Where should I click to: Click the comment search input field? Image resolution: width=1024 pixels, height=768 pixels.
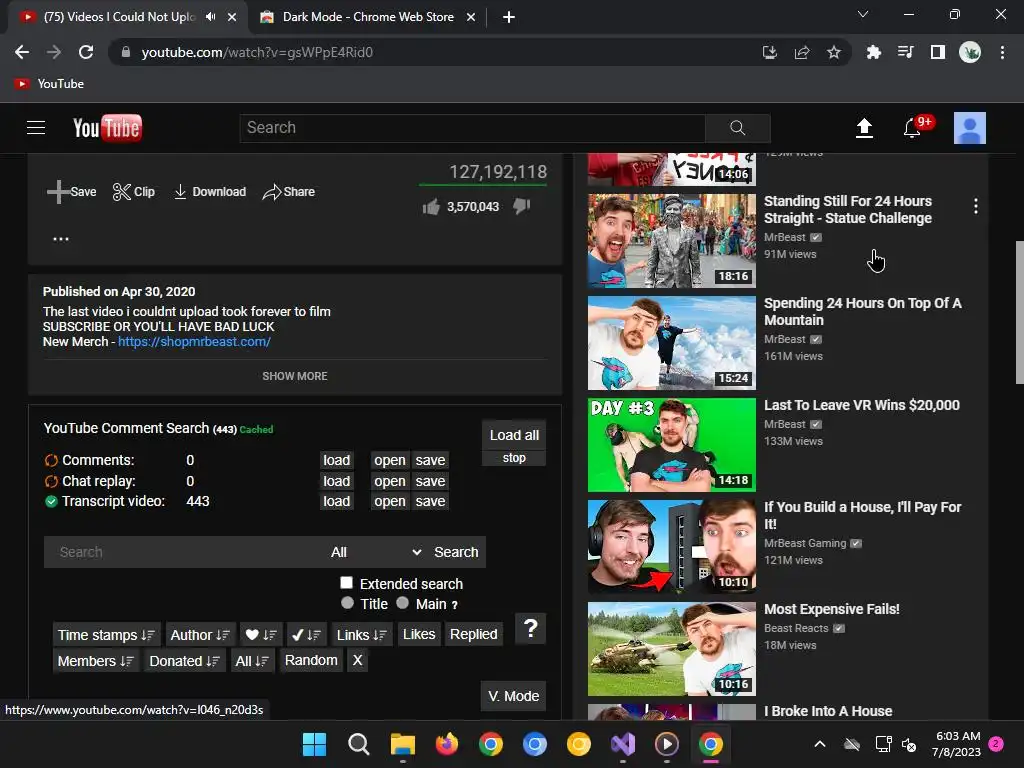(x=183, y=552)
